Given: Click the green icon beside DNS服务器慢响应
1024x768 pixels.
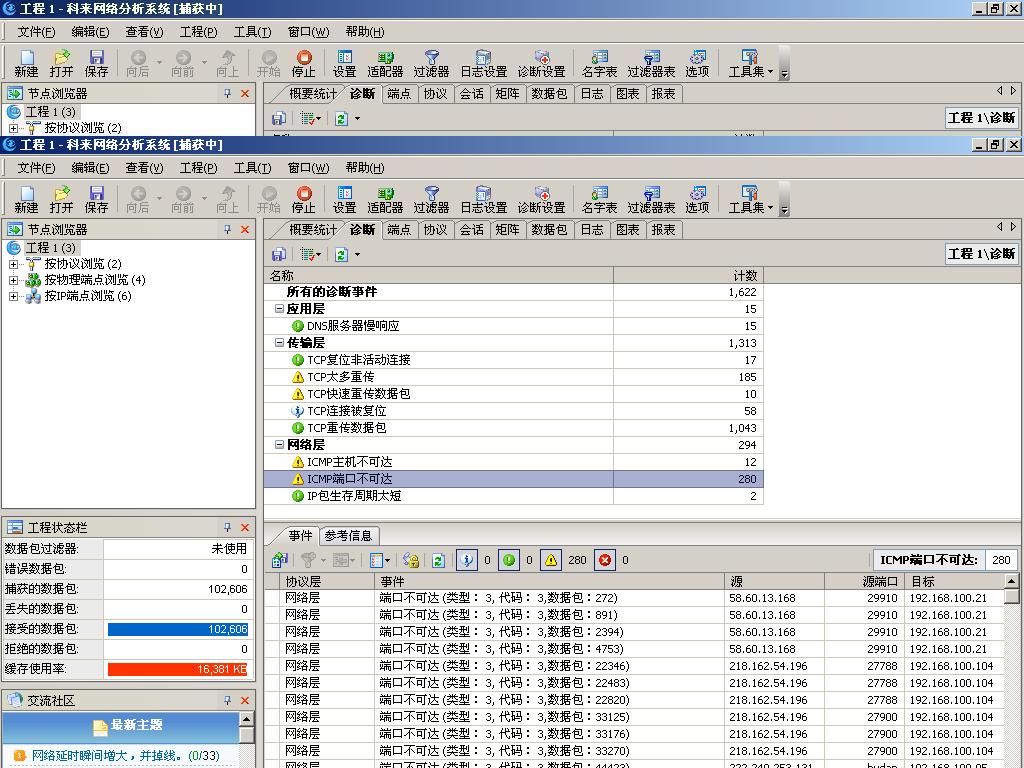Looking at the screenshot, I should pos(297,326).
